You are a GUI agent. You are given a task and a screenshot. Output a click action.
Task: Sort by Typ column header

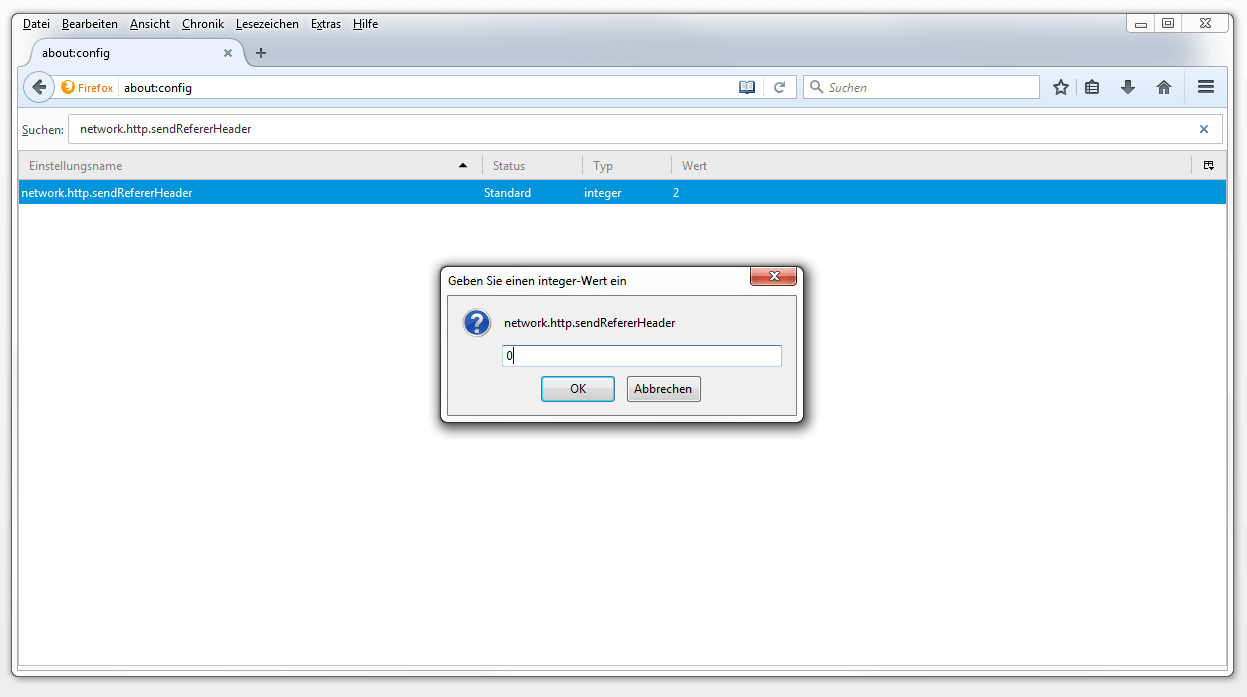627,165
